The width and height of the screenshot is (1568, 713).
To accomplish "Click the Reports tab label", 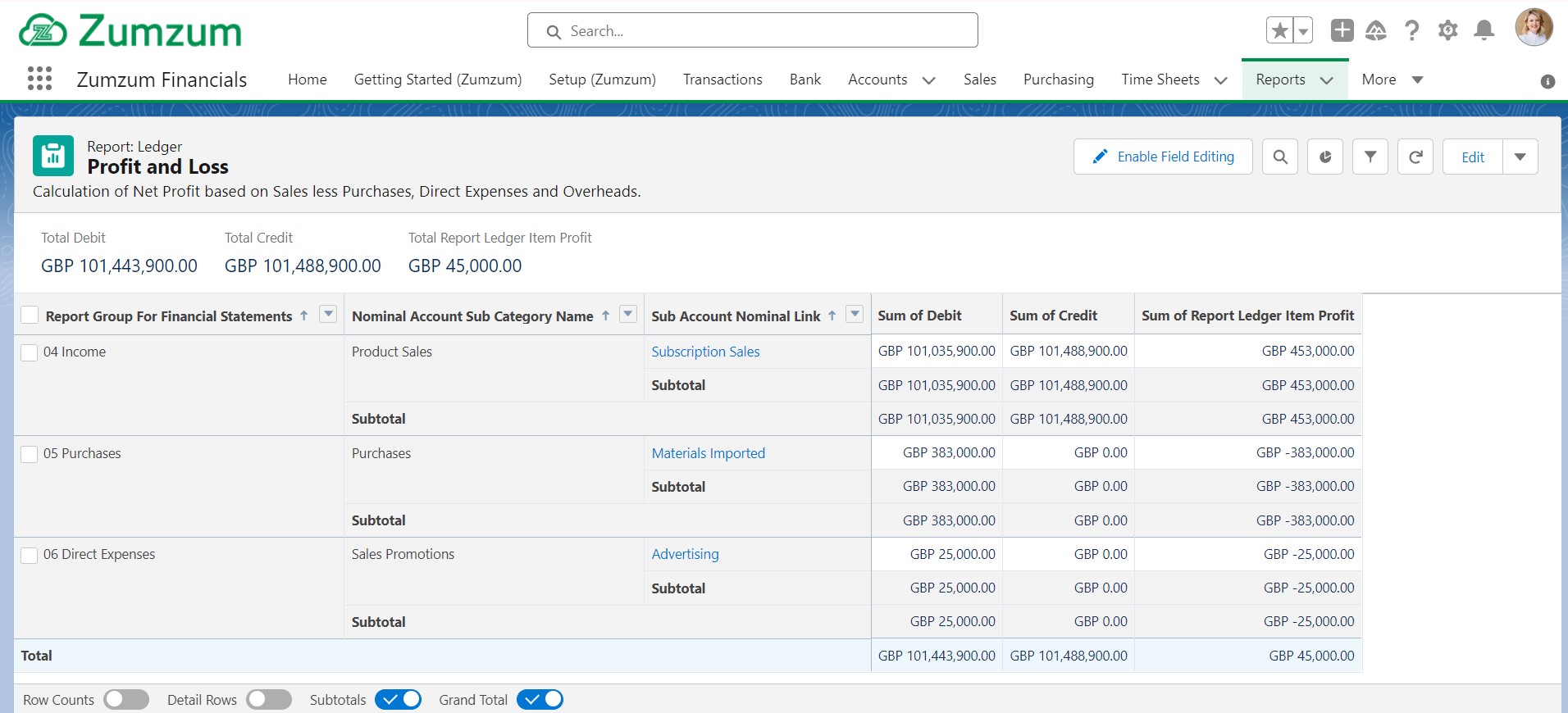I will click(x=1280, y=79).
